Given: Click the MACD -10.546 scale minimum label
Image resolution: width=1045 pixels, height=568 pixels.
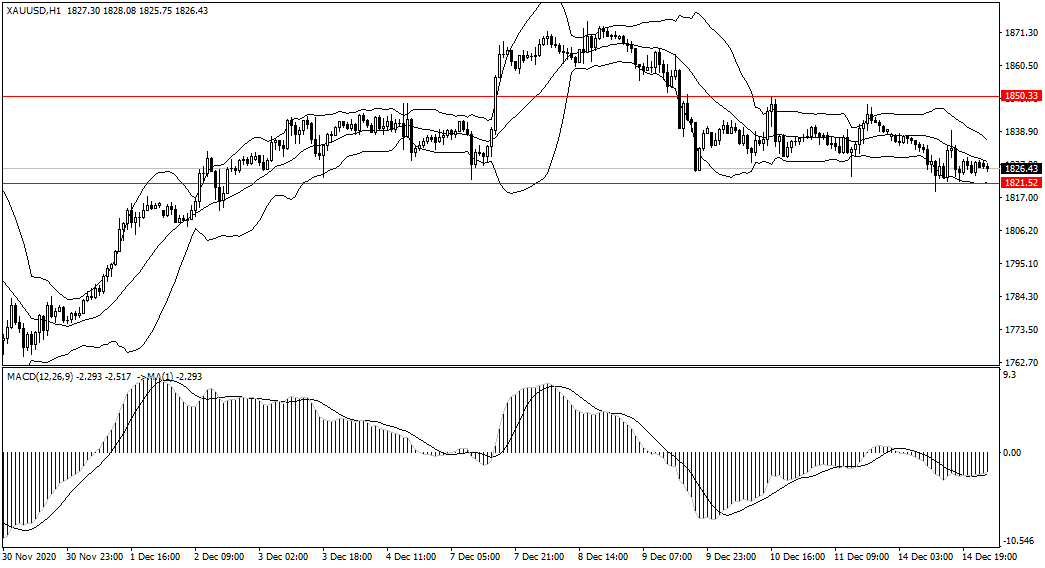Looking at the screenshot, I should [x=1020, y=539].
